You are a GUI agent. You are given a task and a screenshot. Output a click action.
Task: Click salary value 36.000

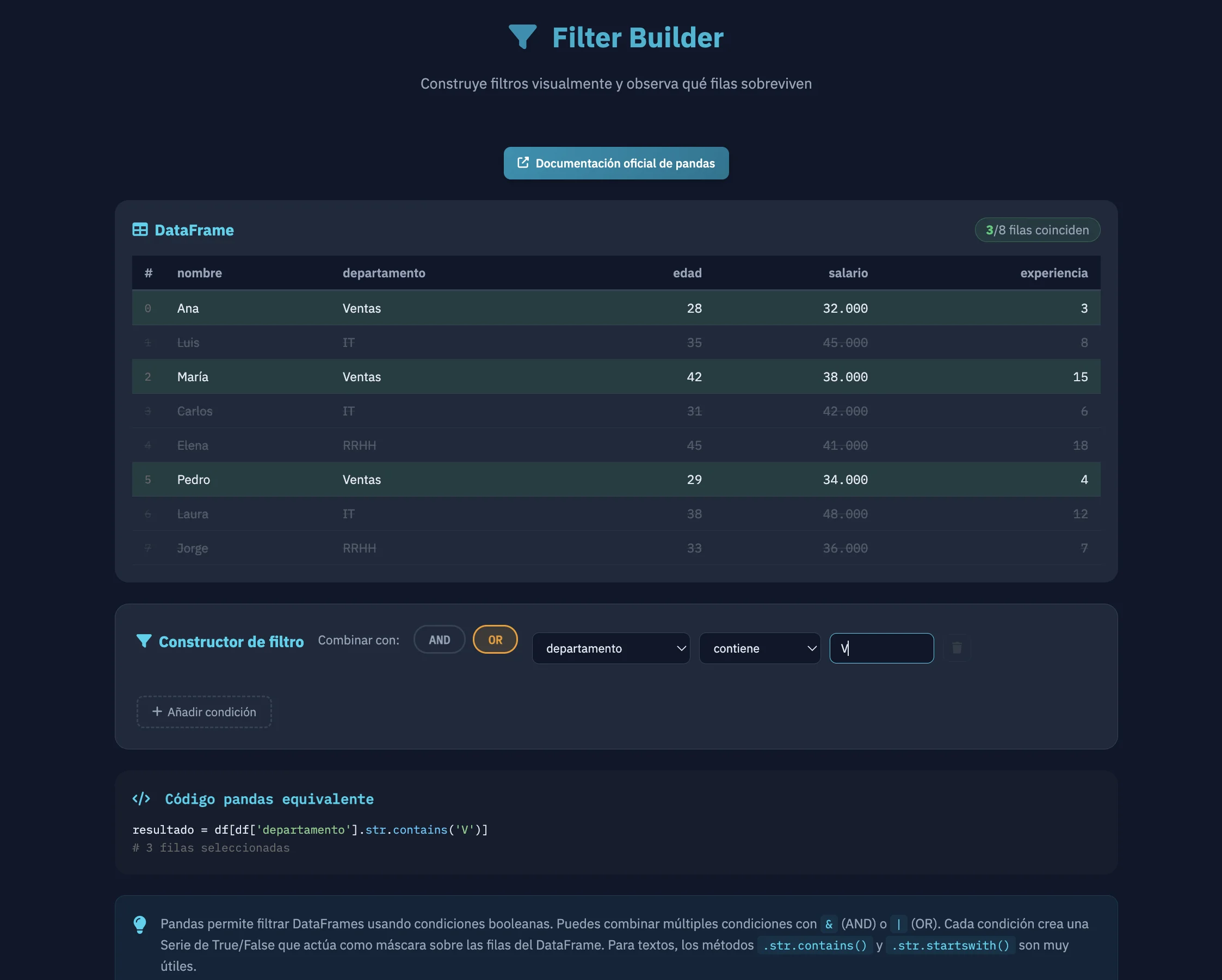[x=845, y=548]
